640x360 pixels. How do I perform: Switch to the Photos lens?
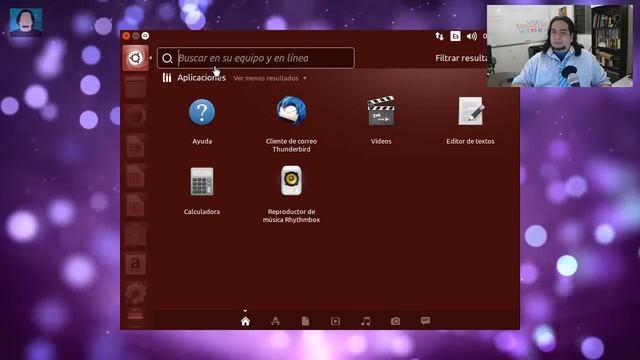(396, 321)
